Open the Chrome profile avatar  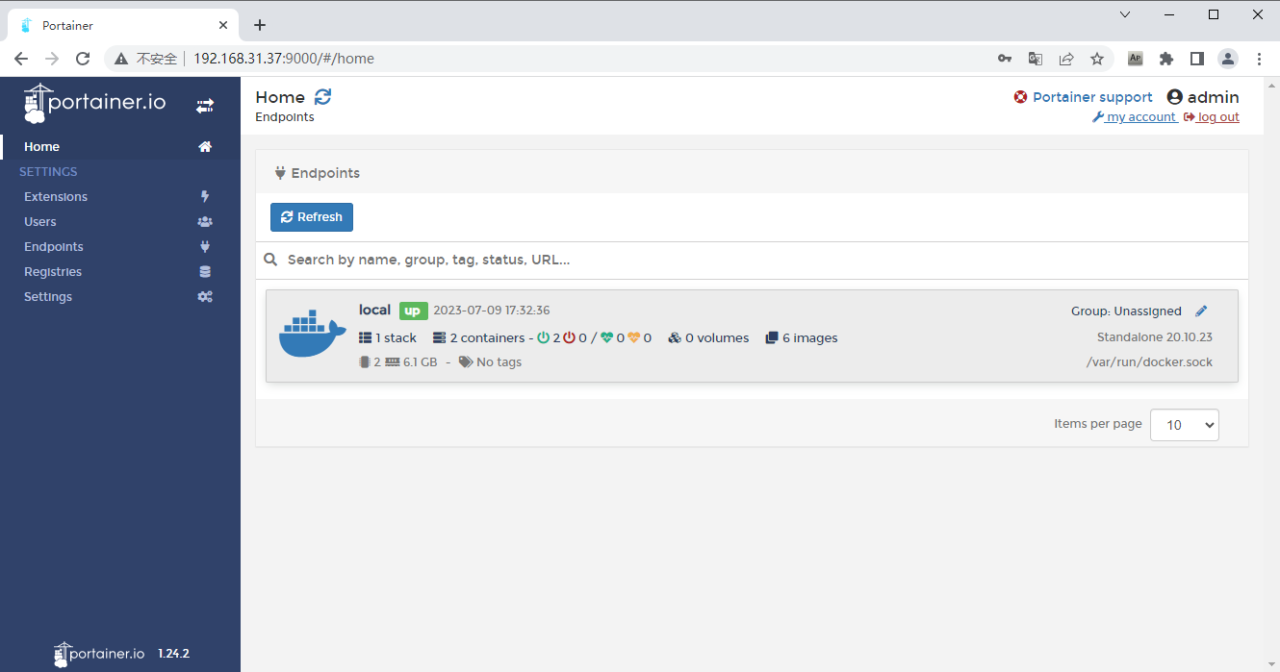(x=1228, y=59)
